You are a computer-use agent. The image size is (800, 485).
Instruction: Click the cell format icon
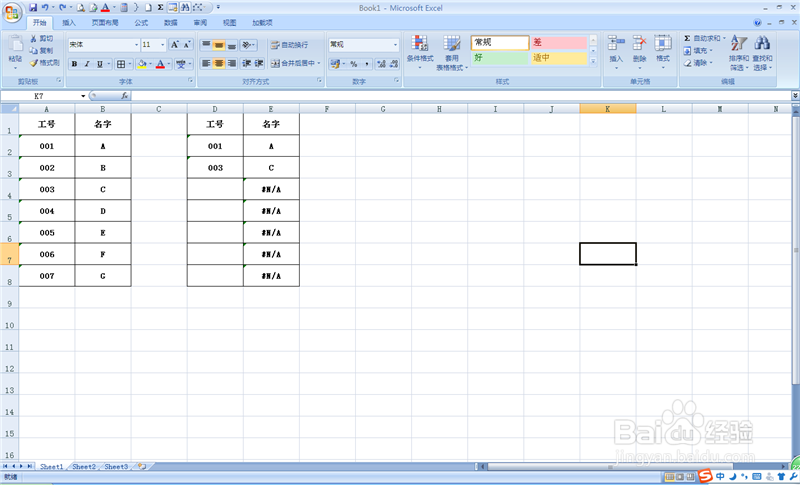click(663, 44)
